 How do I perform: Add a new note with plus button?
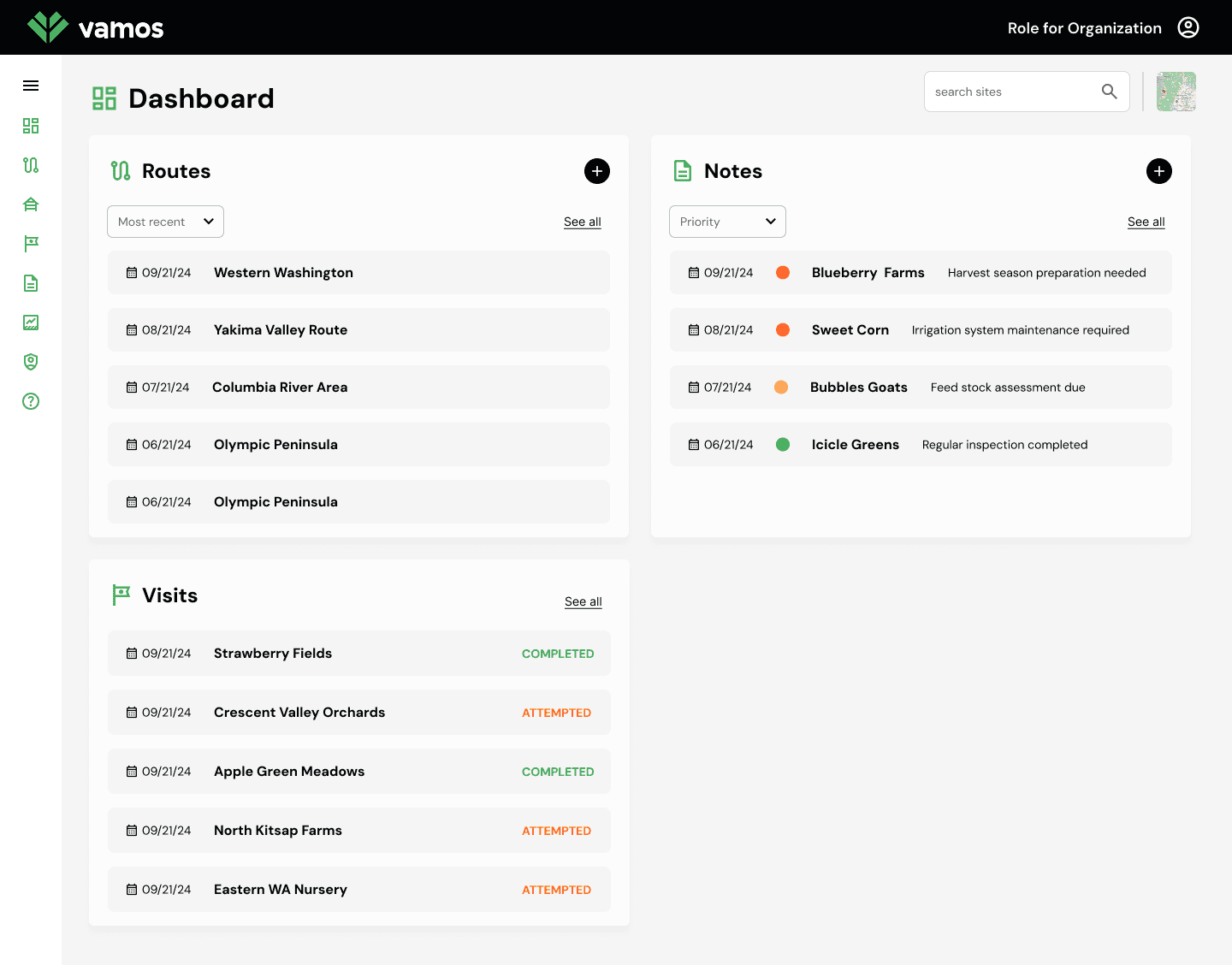click(x=1159, y=171)
